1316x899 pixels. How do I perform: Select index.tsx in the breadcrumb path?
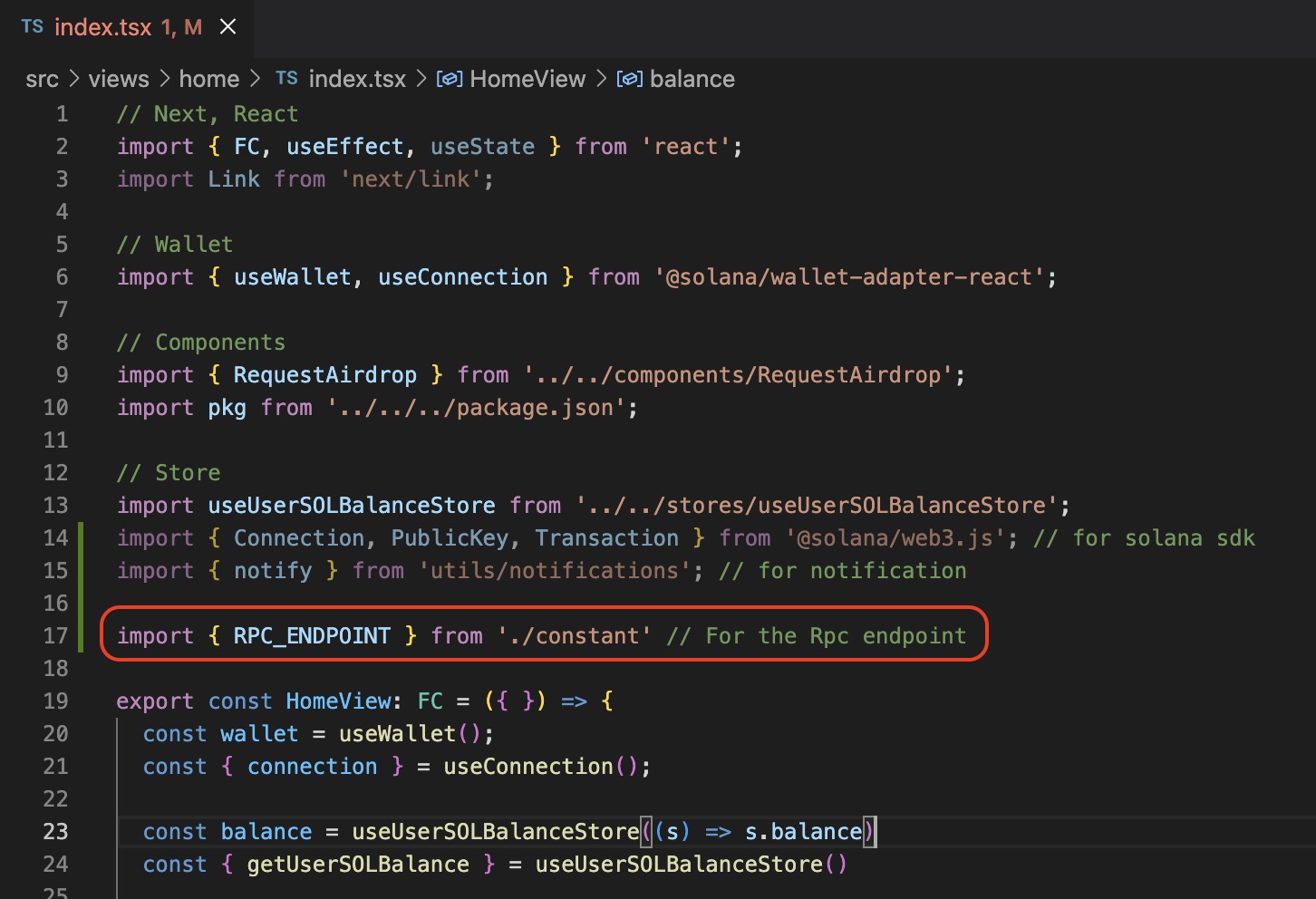[x=357, y=79]
